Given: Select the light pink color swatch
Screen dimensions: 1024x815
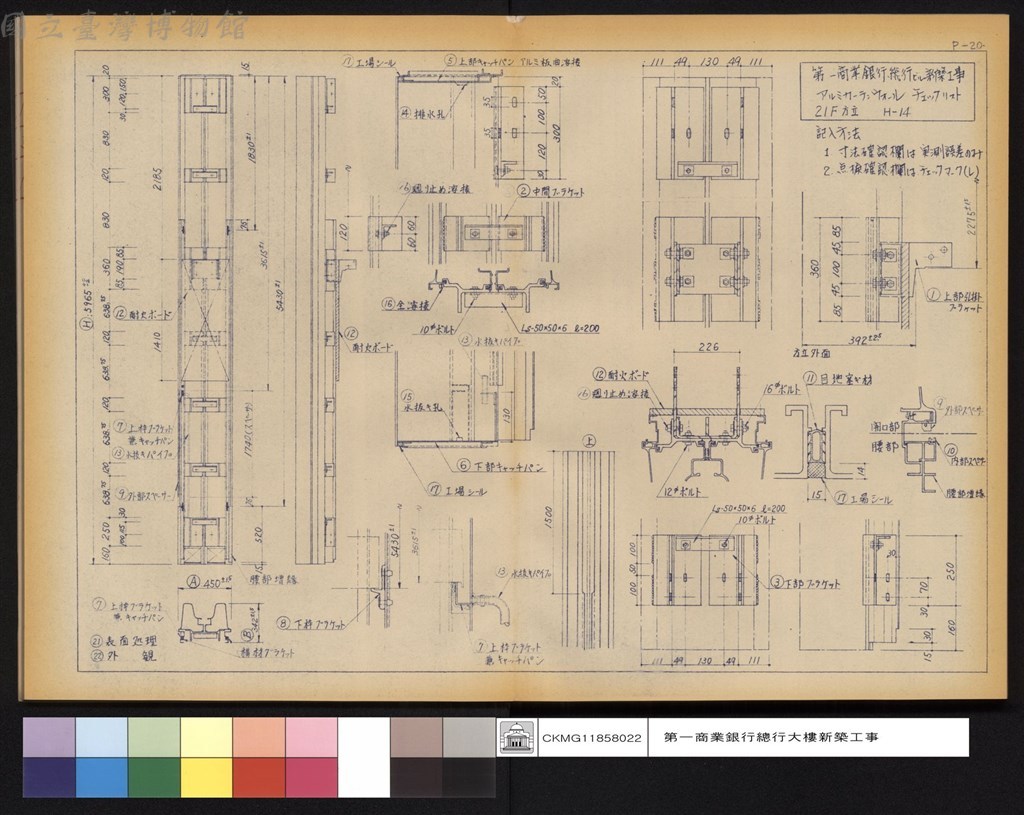Looking at the screenshot, I should [312, 737].
